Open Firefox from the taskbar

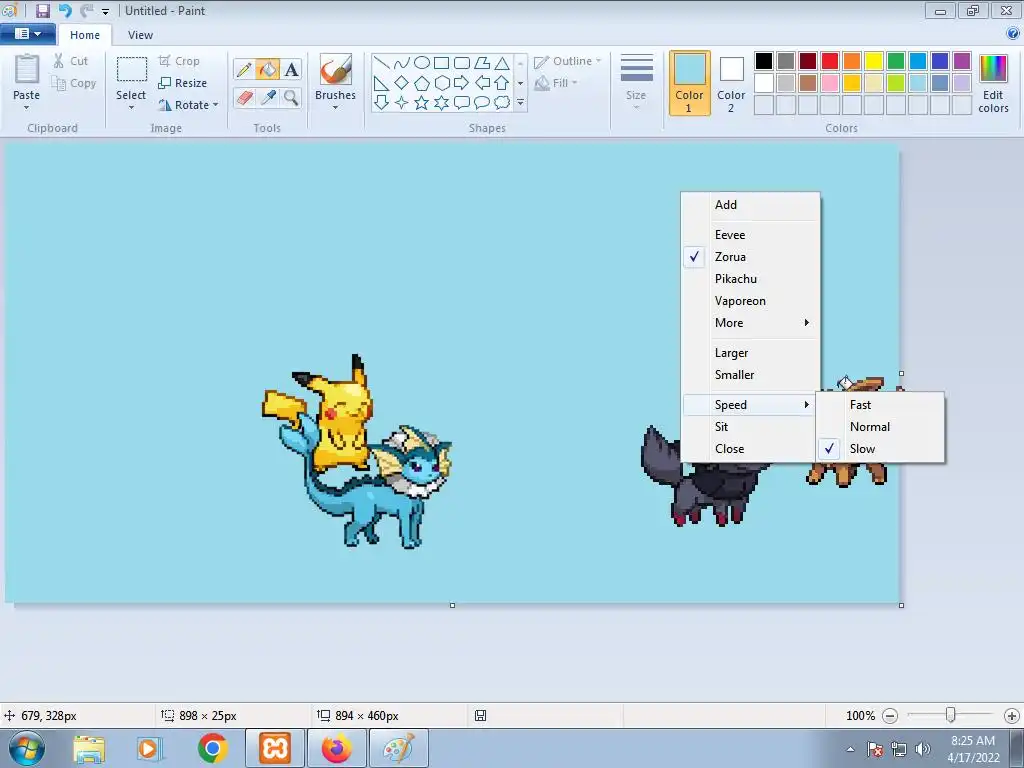click(x=337, y=748)
